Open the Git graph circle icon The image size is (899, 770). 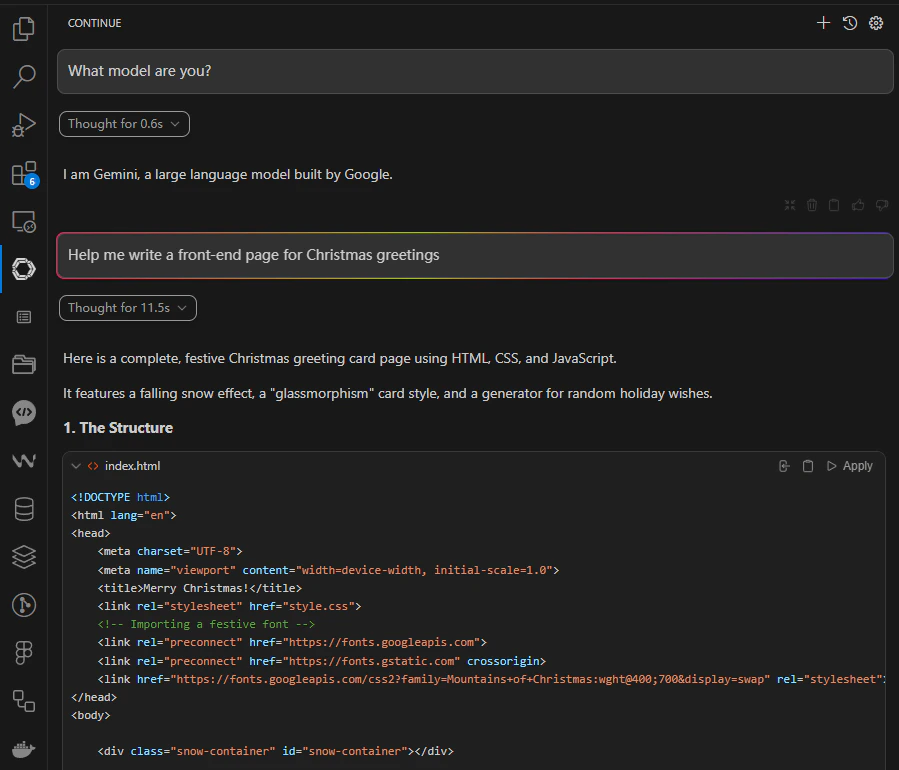pos(24,604)
